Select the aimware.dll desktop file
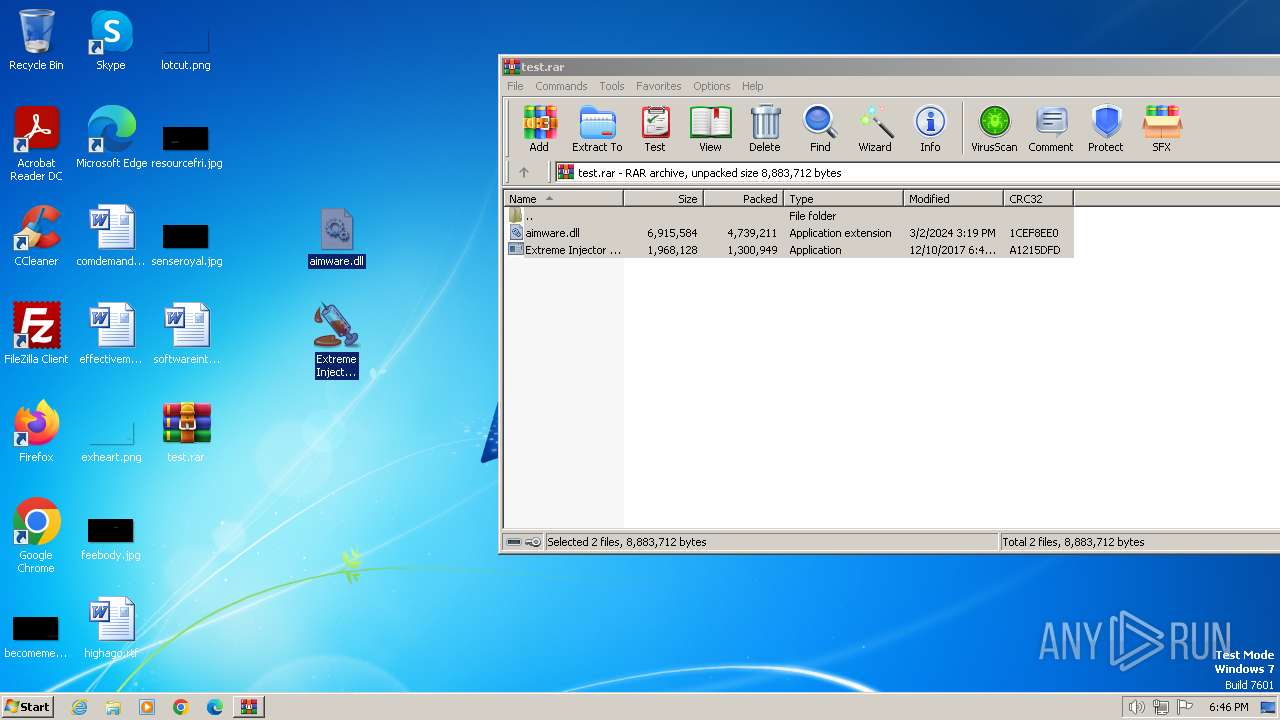1280x720 pixels. pos(337,238)
